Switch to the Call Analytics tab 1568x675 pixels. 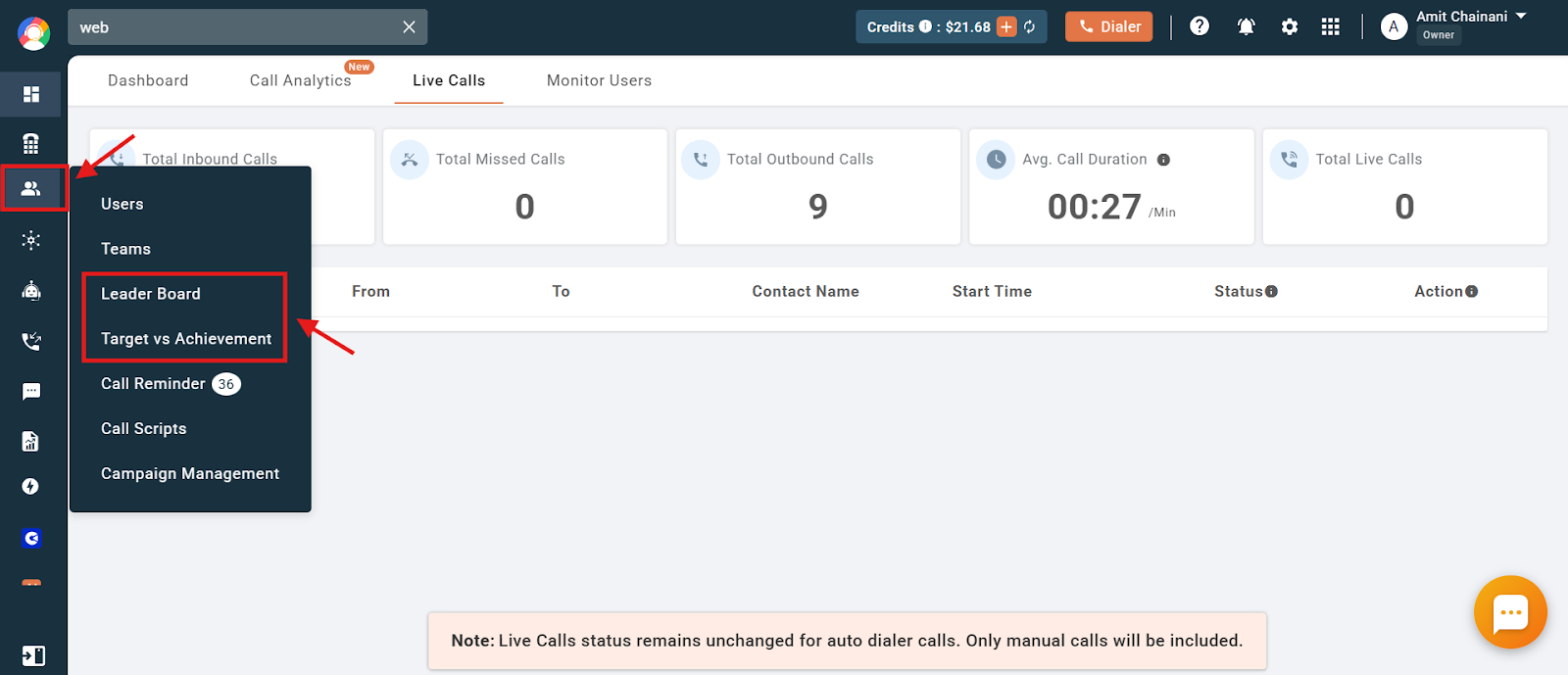tap(300, 80)
